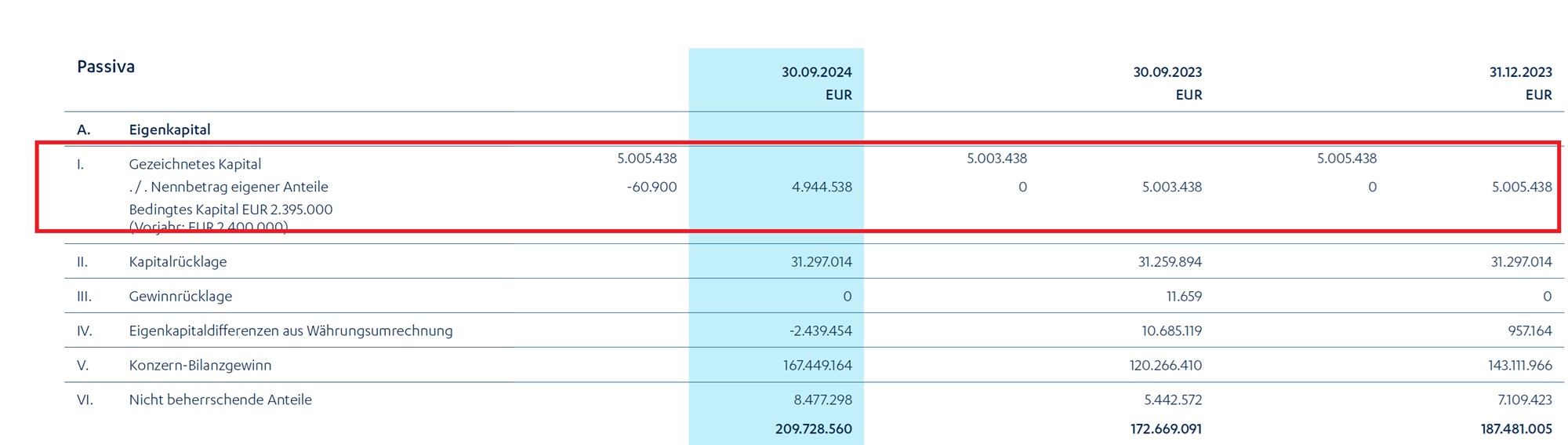Select the 10.685.119 value for 30.09.2023
Viewport: 1568px width, 445px height.
1171,330
